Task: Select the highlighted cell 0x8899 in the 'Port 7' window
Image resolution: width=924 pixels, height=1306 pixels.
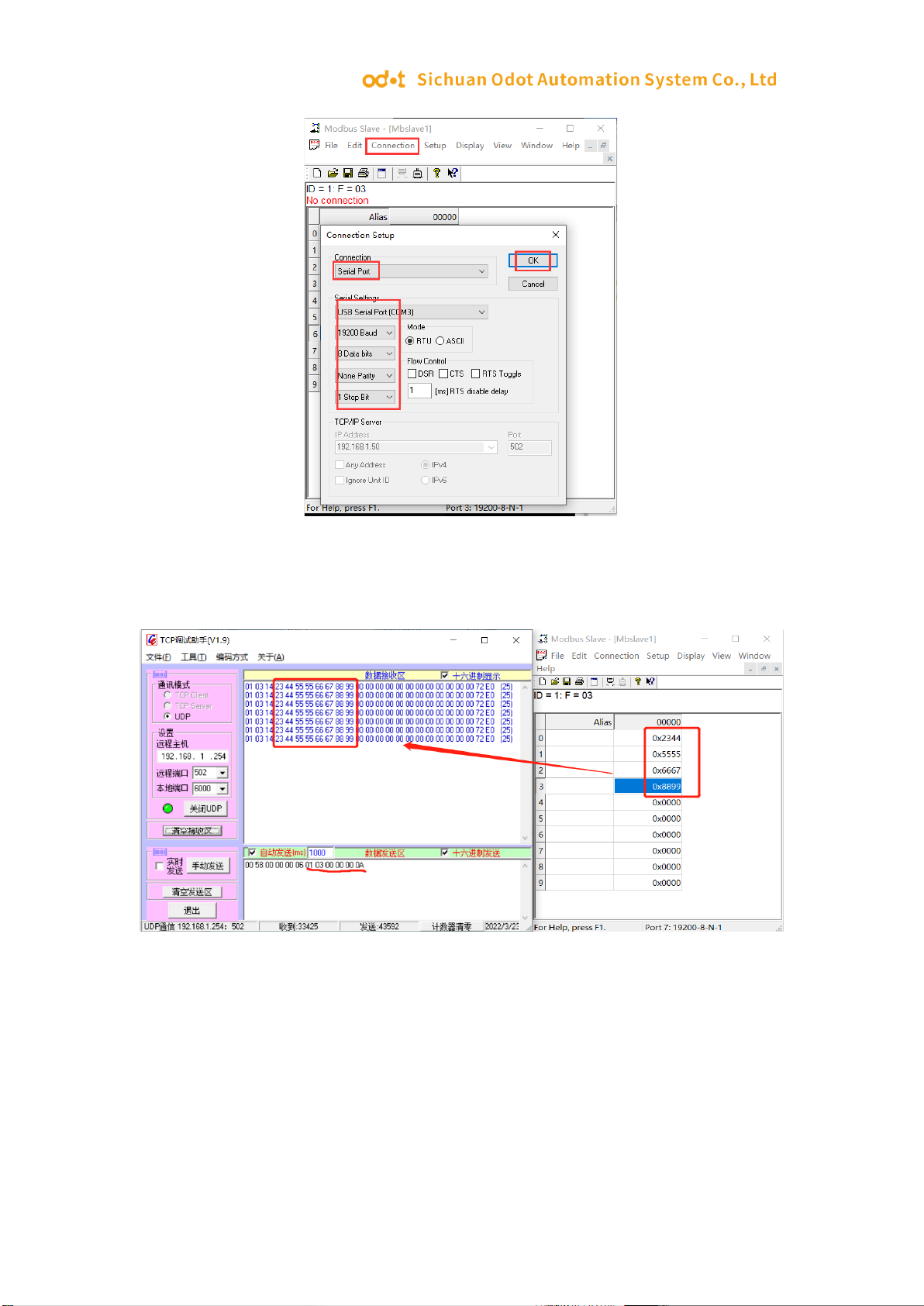Action: click(648, 786)
